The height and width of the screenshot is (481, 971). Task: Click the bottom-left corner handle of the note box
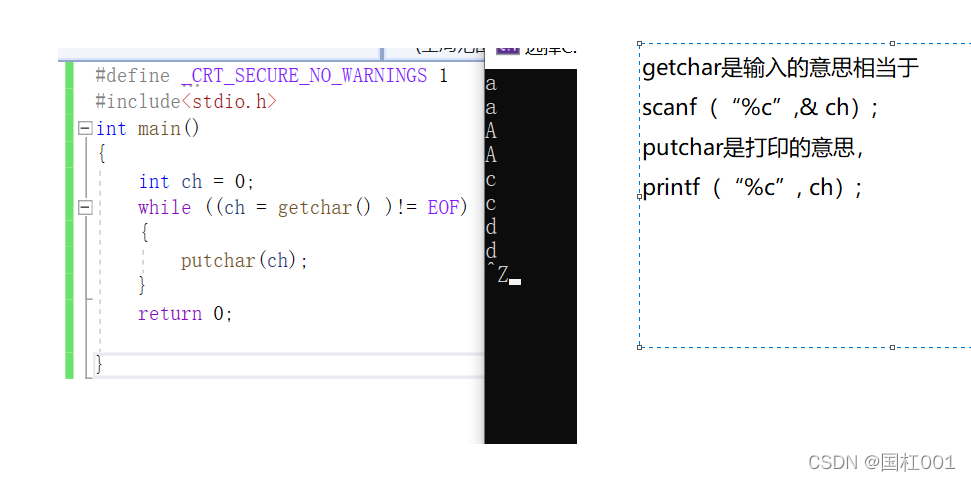pos(639,347)
